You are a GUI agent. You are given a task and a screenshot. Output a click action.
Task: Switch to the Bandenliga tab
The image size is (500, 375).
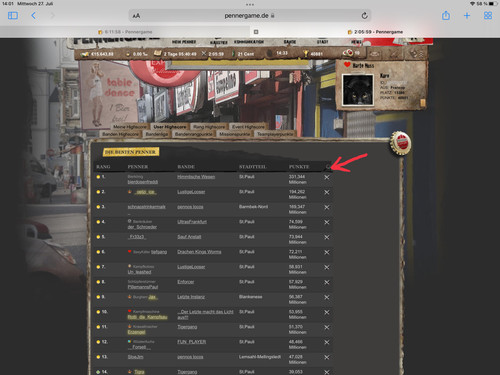pos(157,134)
